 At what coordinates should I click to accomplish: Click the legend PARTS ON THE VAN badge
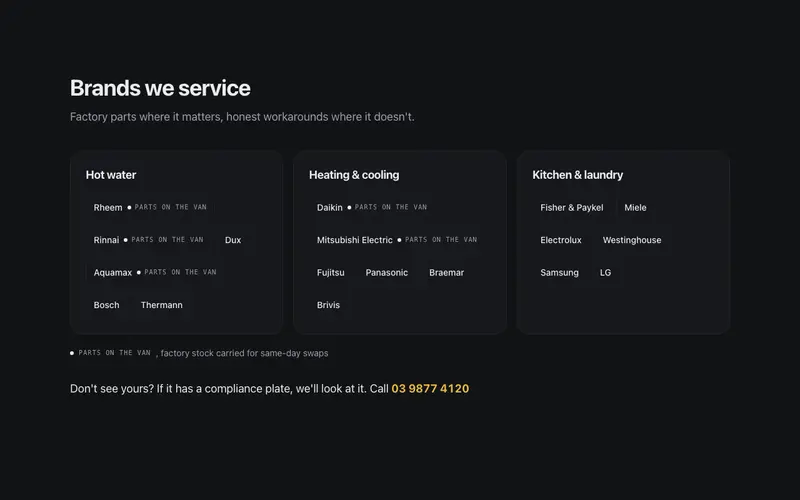coord(111,353)
